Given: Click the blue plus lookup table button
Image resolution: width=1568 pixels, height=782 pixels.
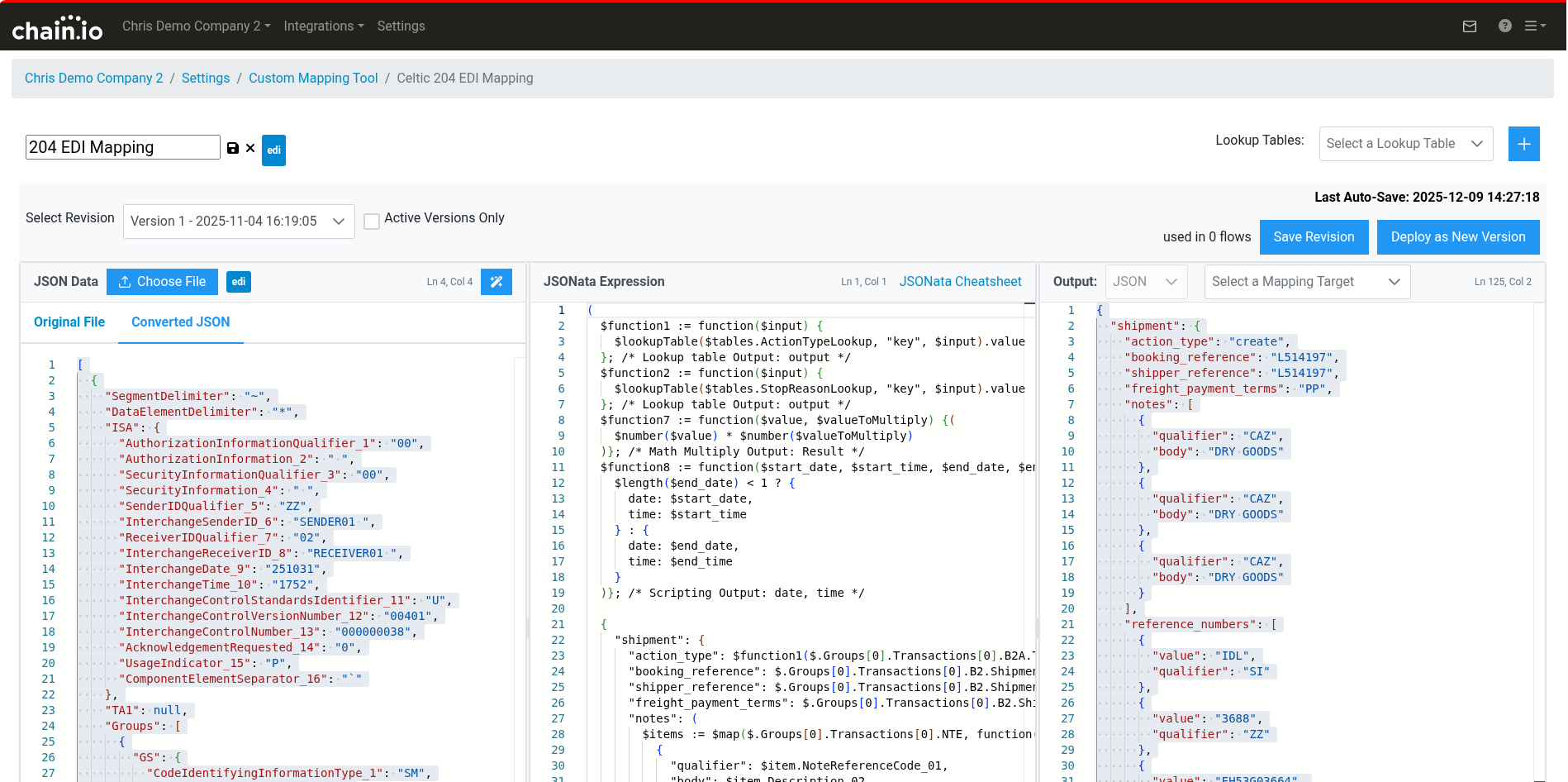Looking at the screenshot, I should coord(1523,144).
